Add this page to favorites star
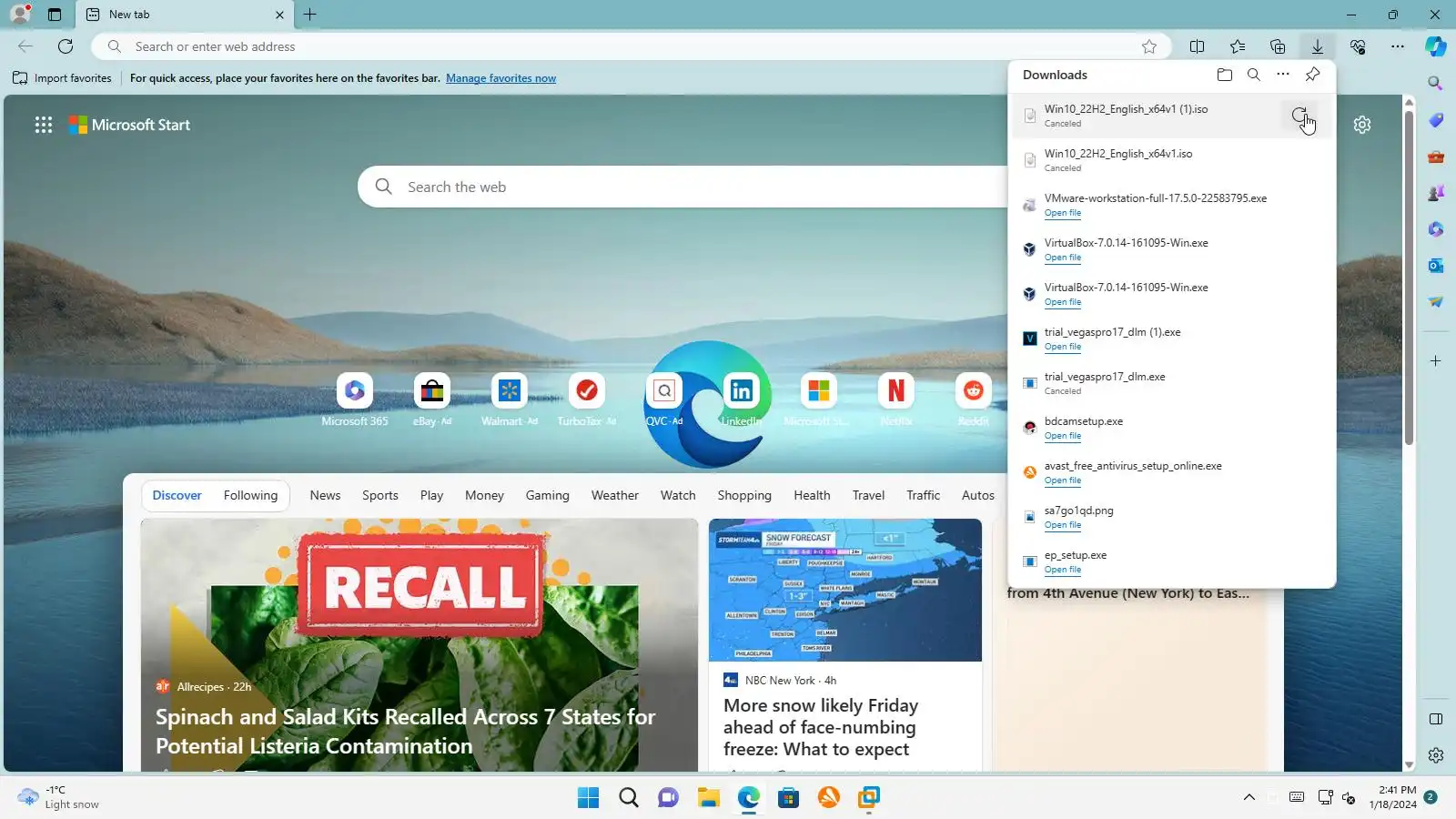 pos(1149,46)
